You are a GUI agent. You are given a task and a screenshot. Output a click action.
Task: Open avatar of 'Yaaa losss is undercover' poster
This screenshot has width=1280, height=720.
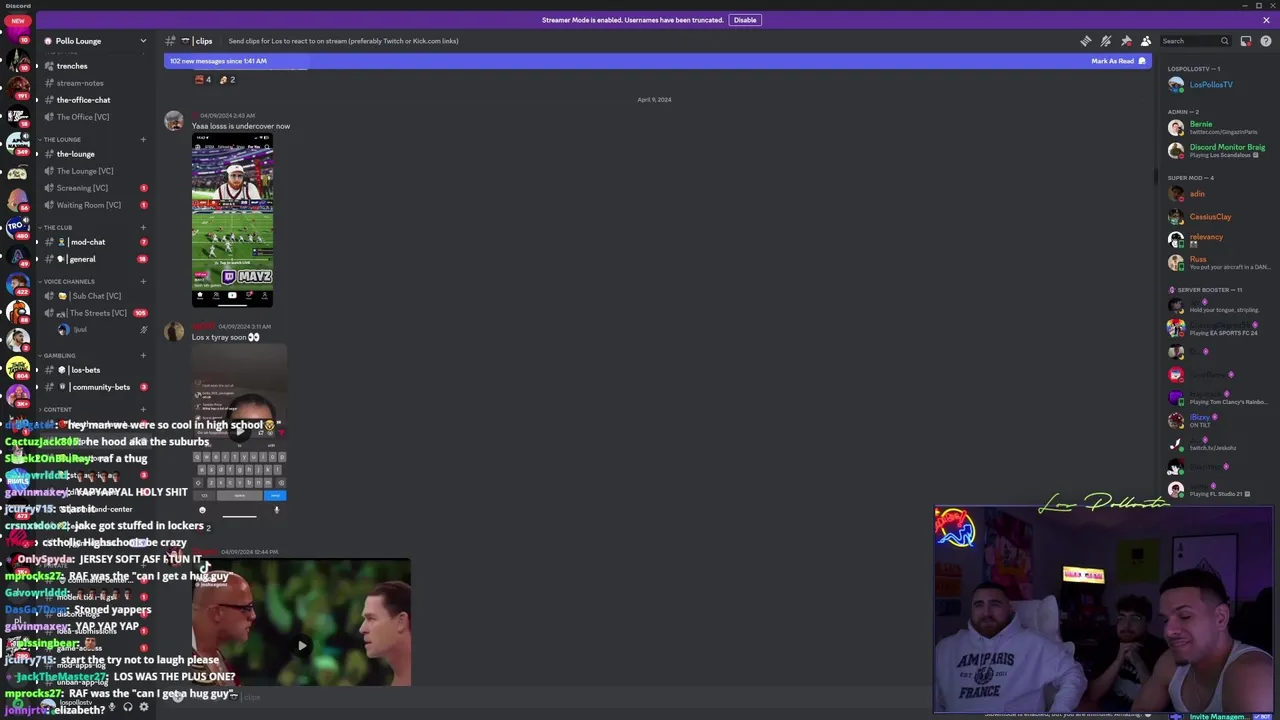tap(174, 121)
